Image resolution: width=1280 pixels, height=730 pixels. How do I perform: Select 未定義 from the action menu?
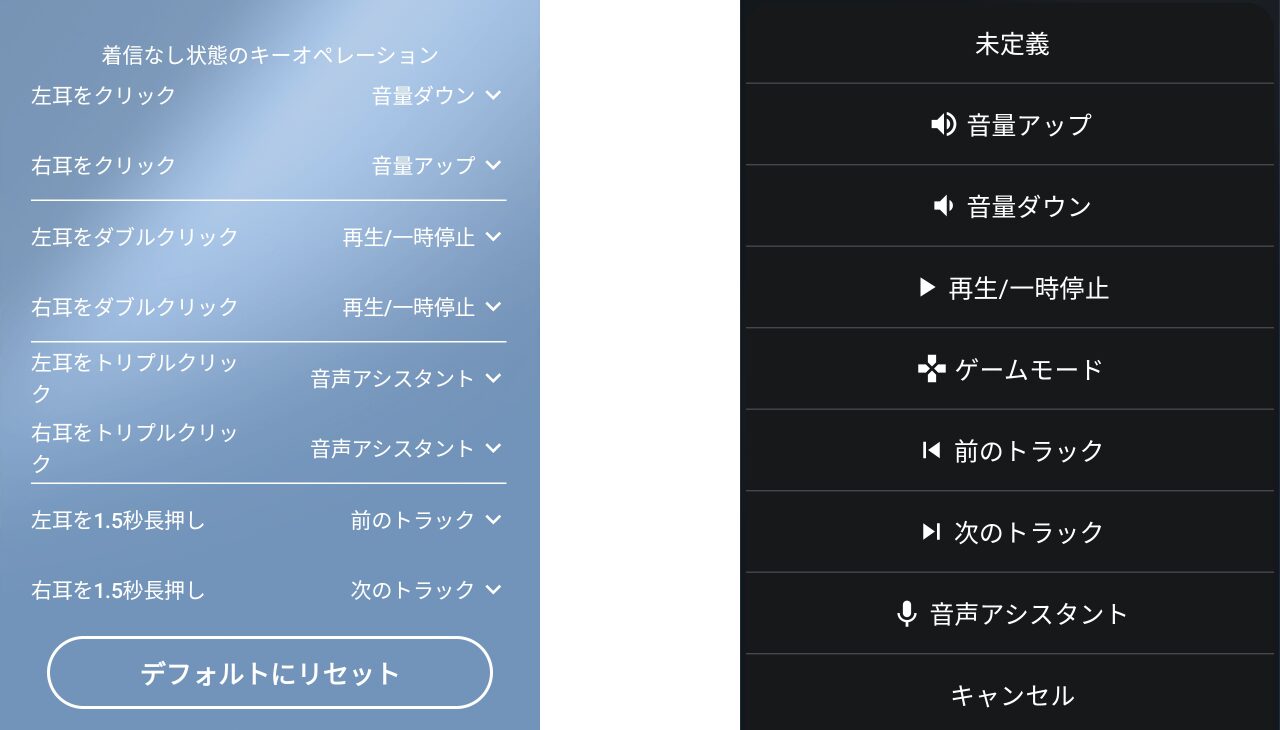pyautogui.click(x=1011, y=44)
